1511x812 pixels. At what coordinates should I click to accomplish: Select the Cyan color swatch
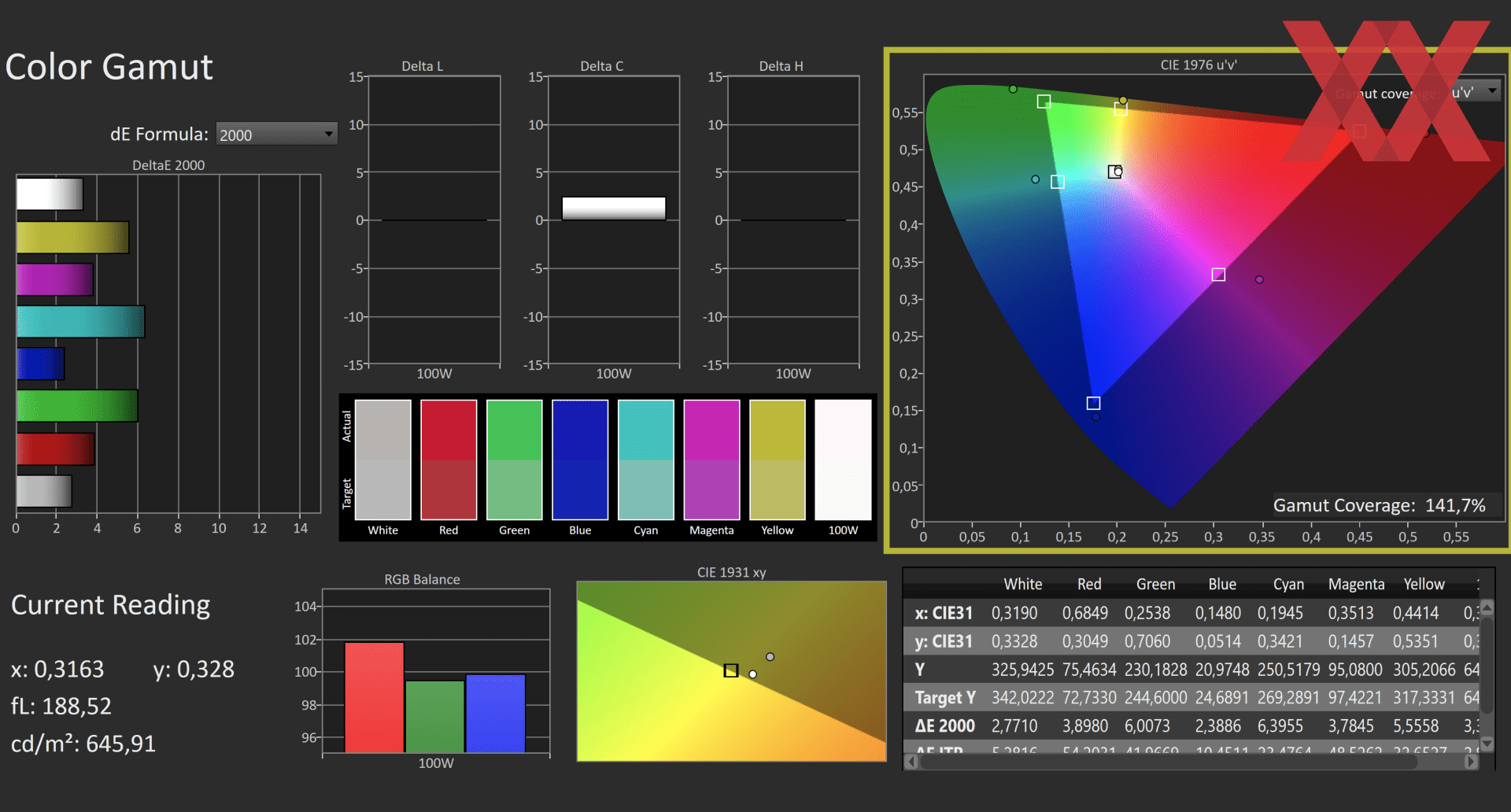pyautogui.click(x=646, y=460)
